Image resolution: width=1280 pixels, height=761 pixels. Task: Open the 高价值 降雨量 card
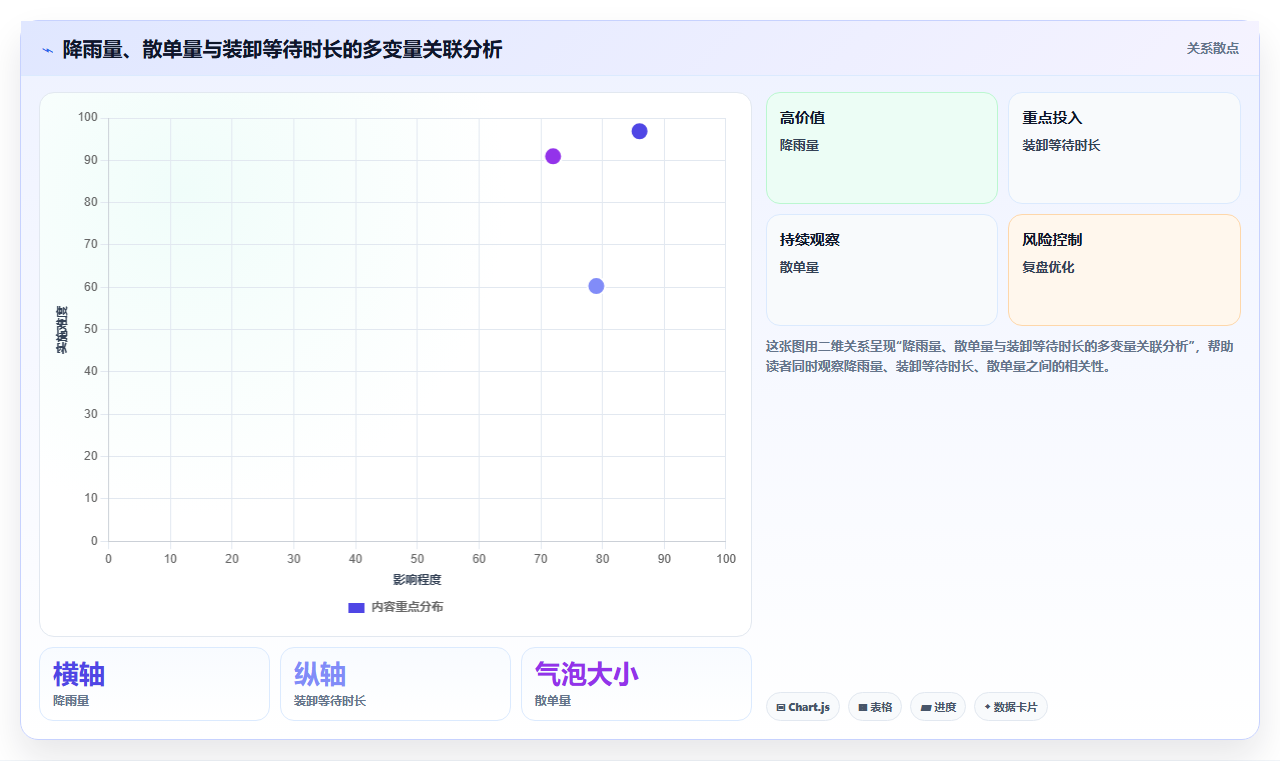(881, 148)
